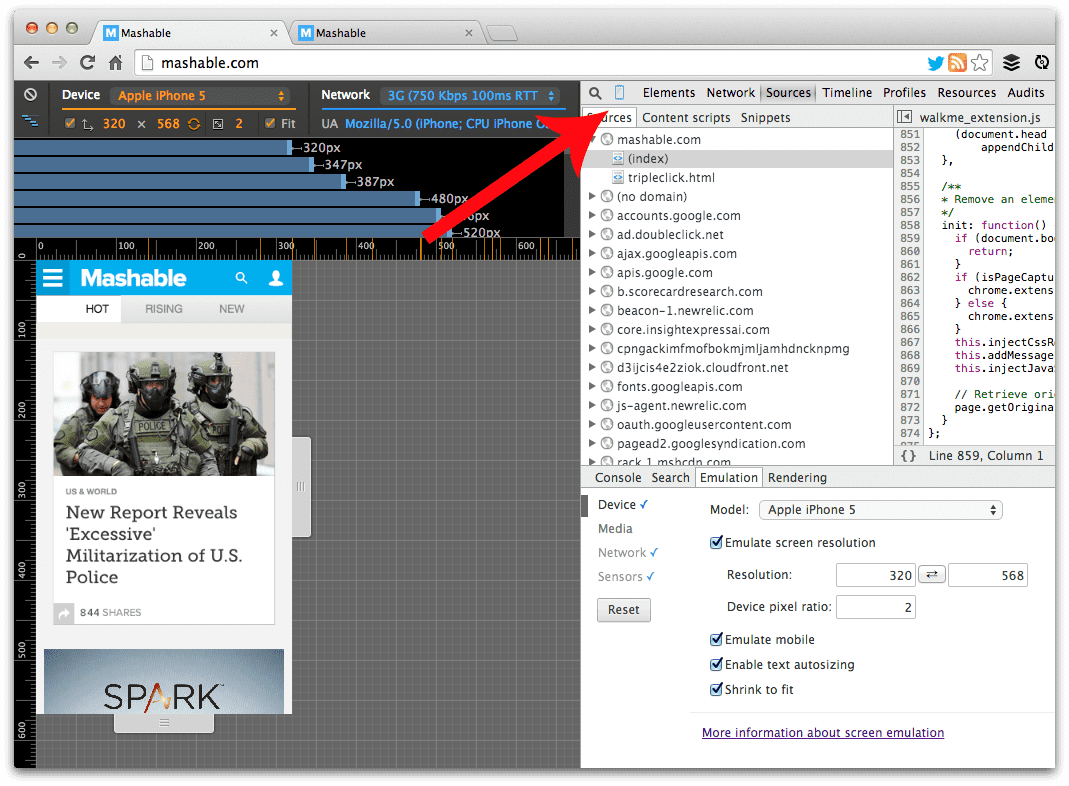
Task: Open the RISING tab on Mashable
Action: tap(164, 309)
